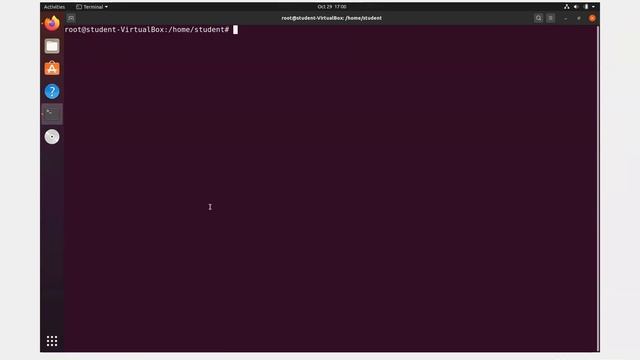Click the battery icon in top bar
Screen dimensions: 640x360
tap(586, 7)
